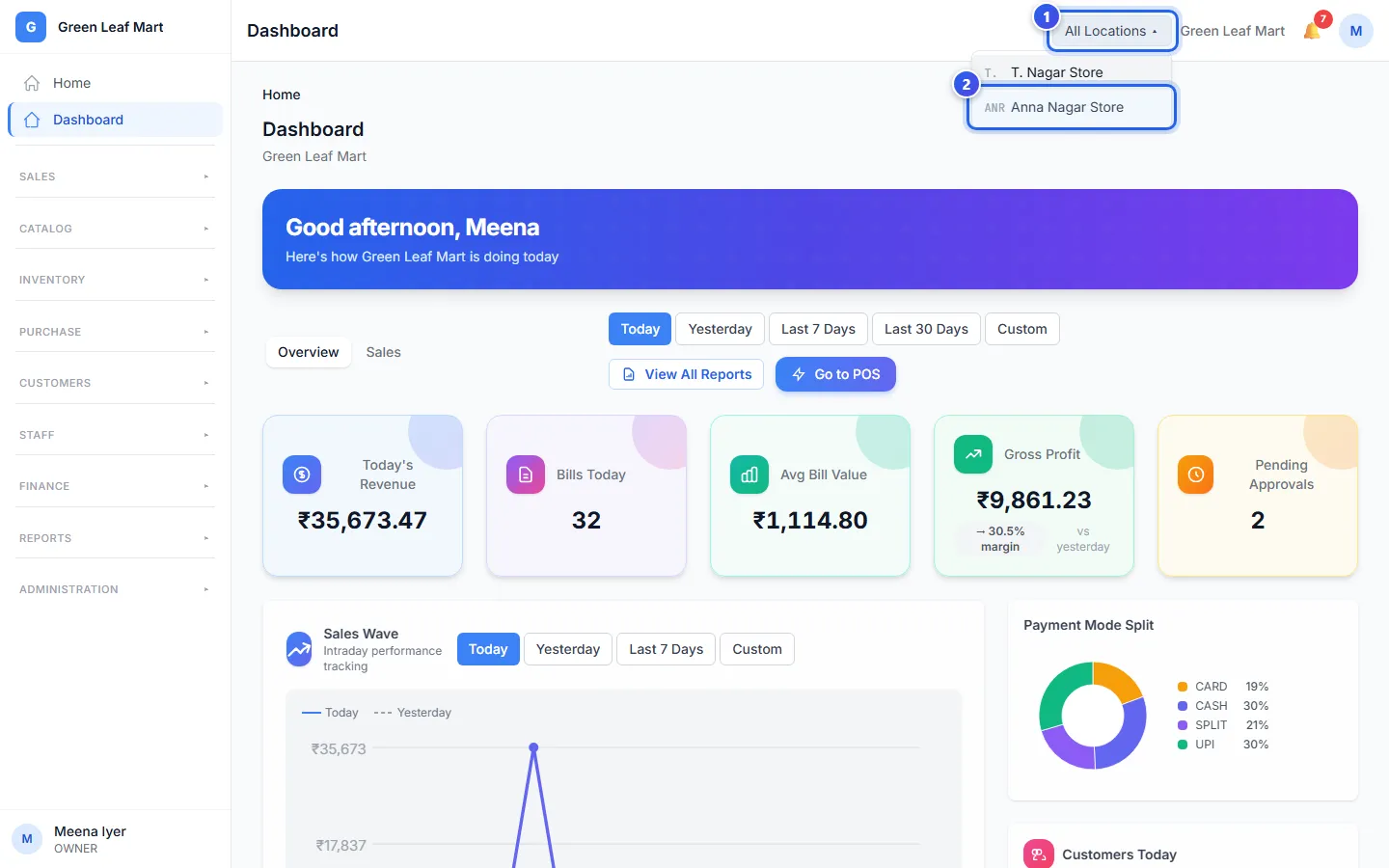This screenshot has height=868, width=1389.
Task: Expand the INVENTORY sidebar section
Action: tap(115, 280)
